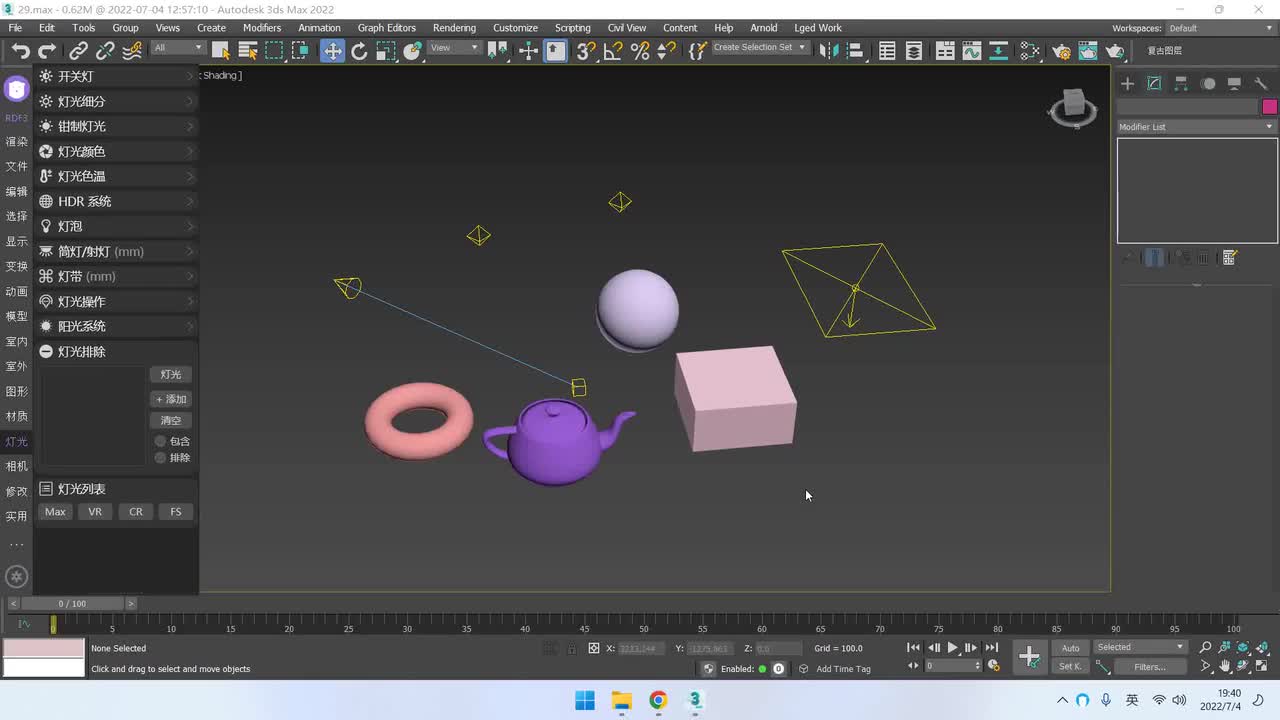Viewport: 1280px width, 720px height.
Task: Select the 排除 radio button
Action: pos(160,458)
